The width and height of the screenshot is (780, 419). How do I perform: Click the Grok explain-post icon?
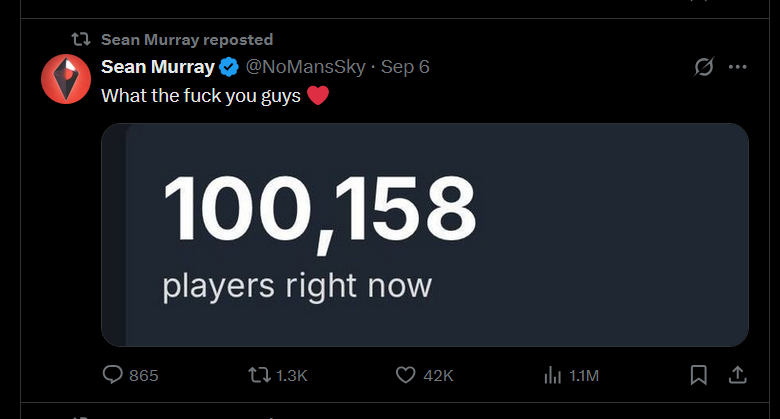[704, 68]
